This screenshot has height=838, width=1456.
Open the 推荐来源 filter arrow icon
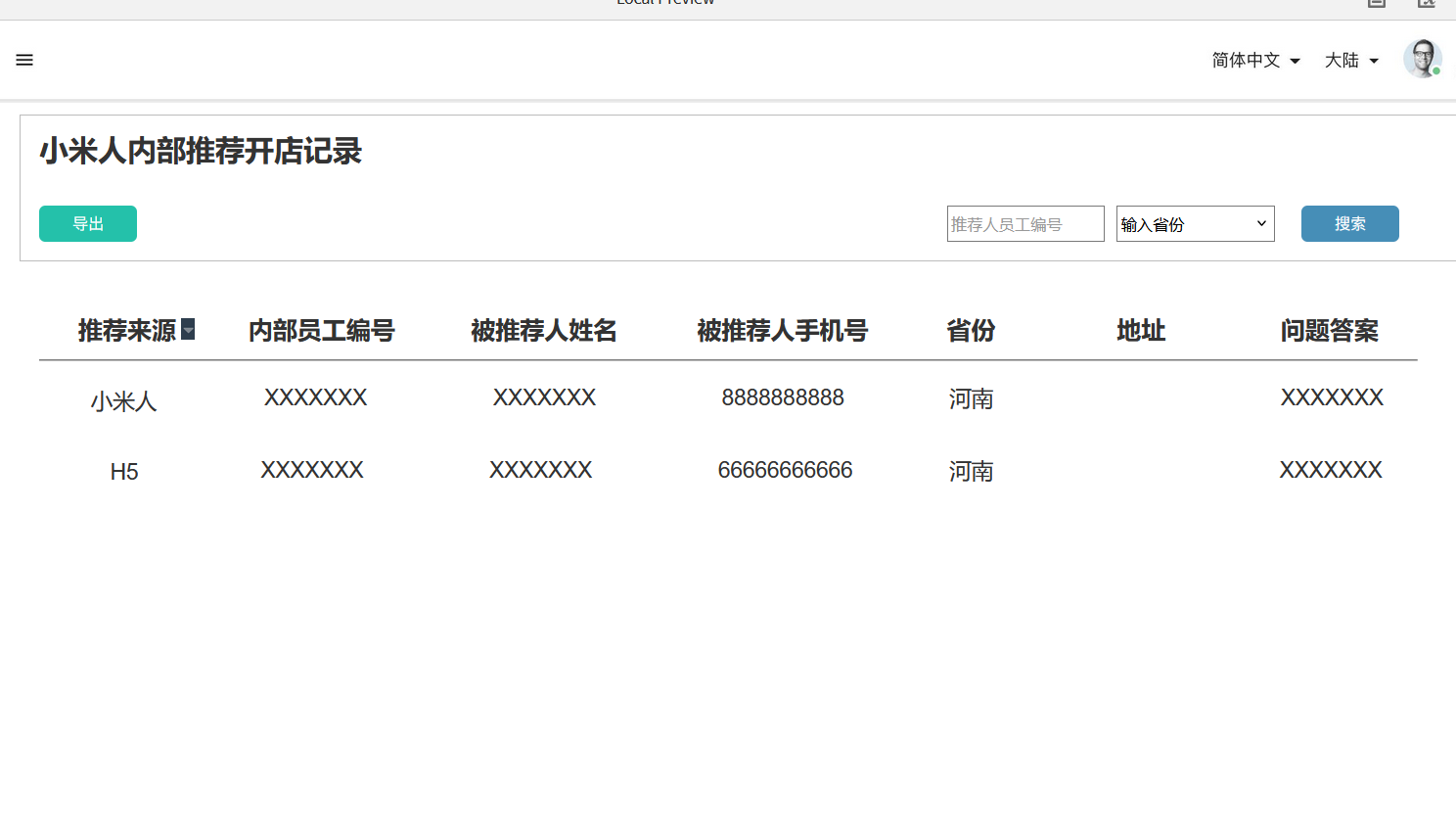coord(189,330)
